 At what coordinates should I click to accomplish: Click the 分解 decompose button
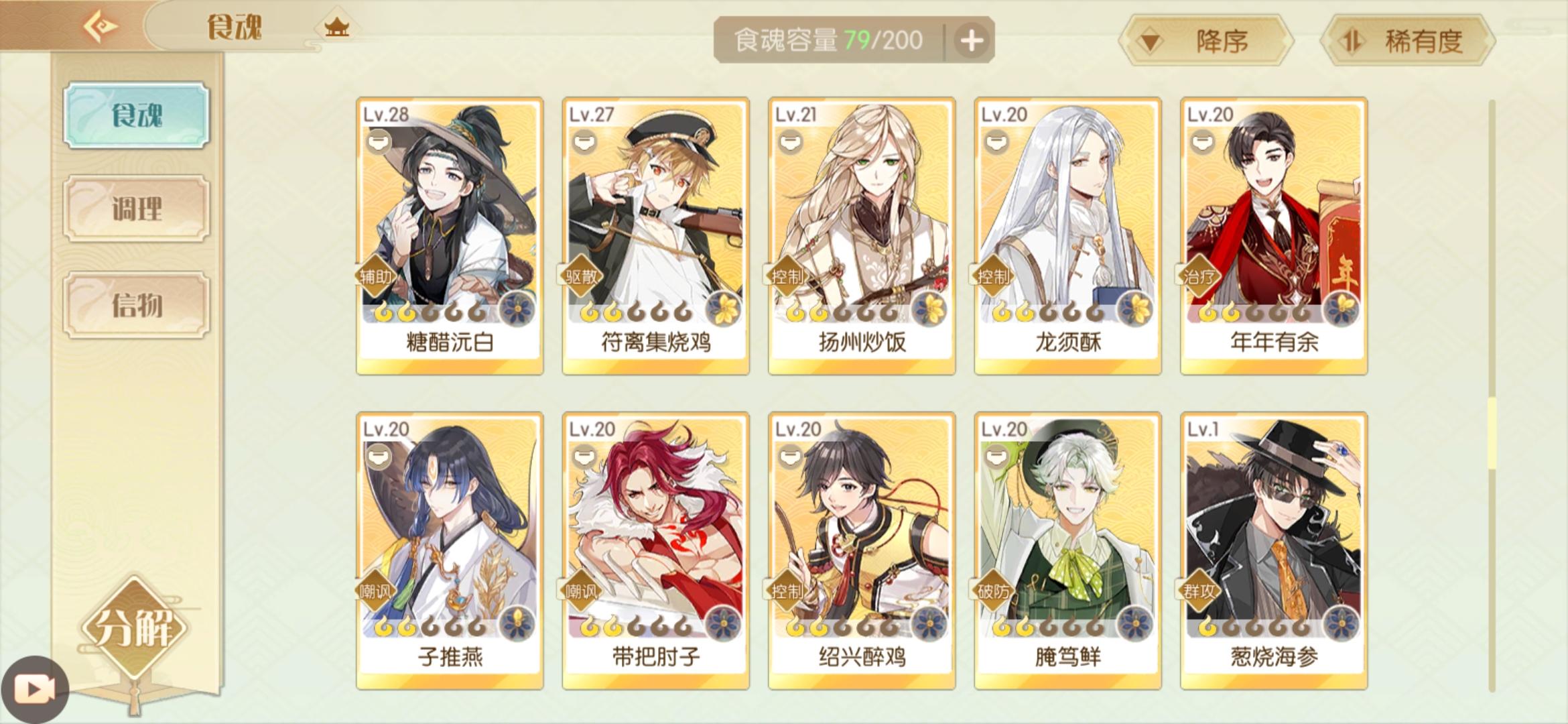pos(135,628)
